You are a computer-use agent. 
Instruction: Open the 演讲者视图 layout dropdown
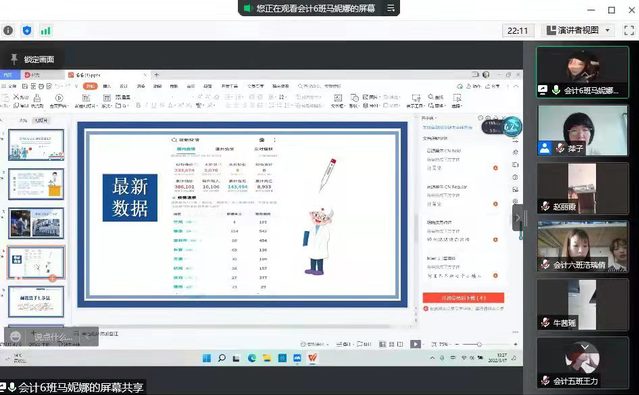(579, 31)
